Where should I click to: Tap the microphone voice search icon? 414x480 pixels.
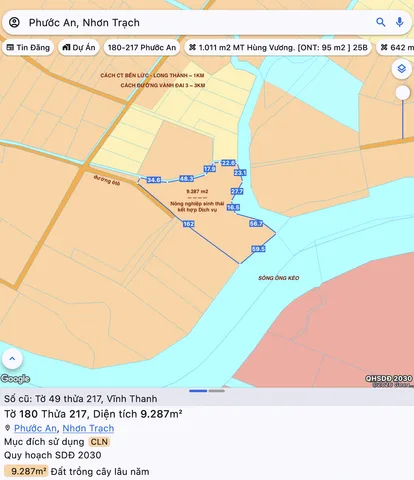(x=399, y=22)
